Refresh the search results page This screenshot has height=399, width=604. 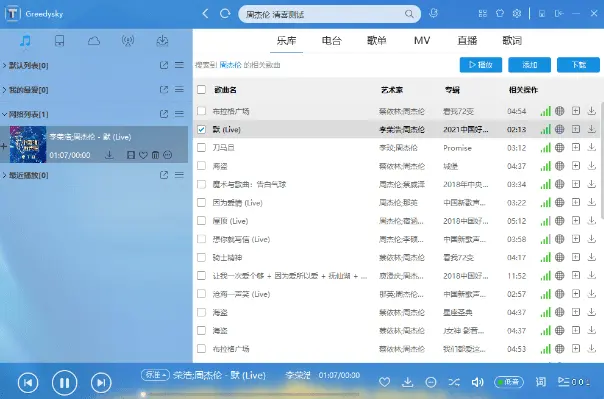225,14
